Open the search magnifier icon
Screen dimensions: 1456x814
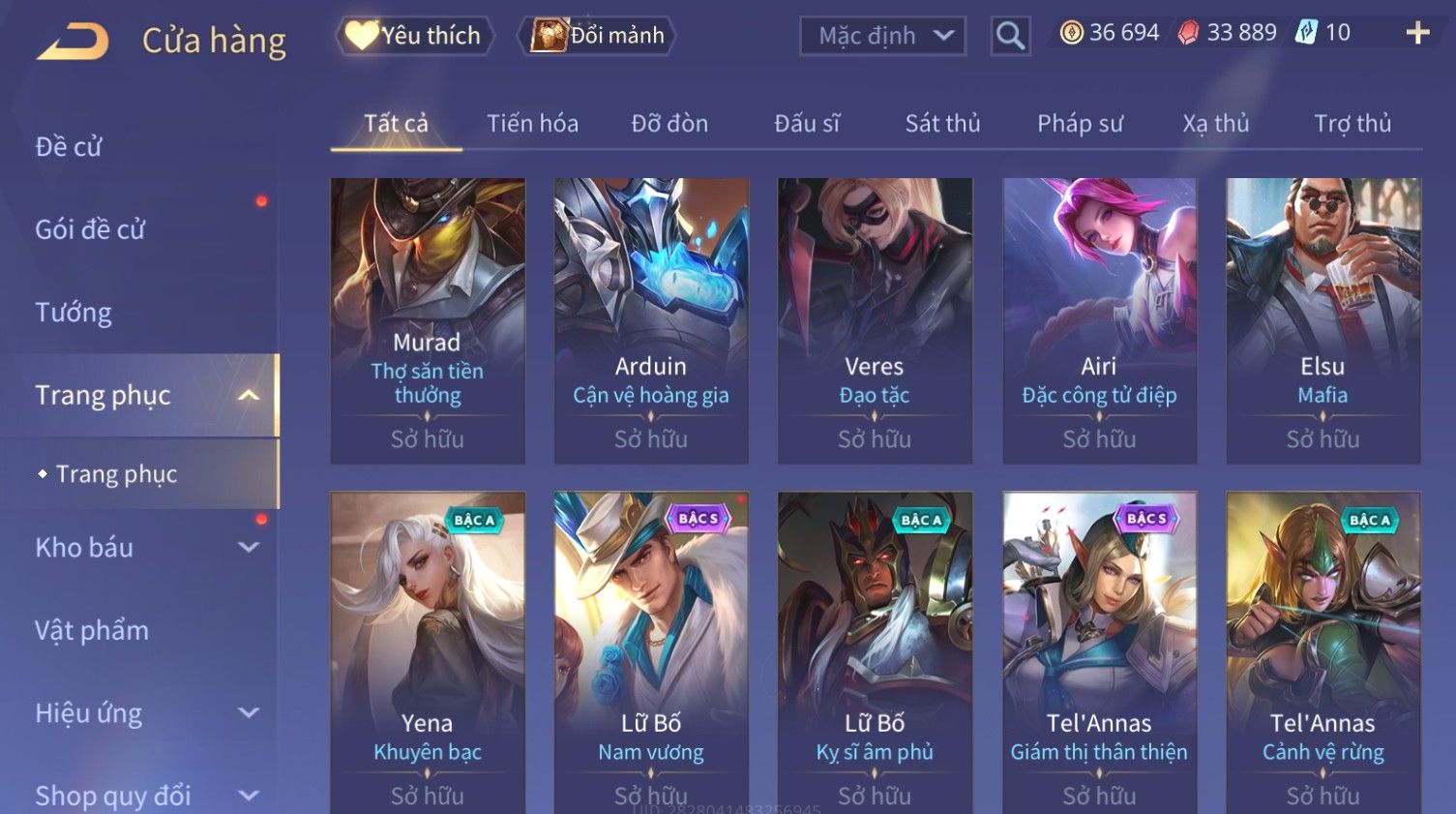coord(1010,36)
